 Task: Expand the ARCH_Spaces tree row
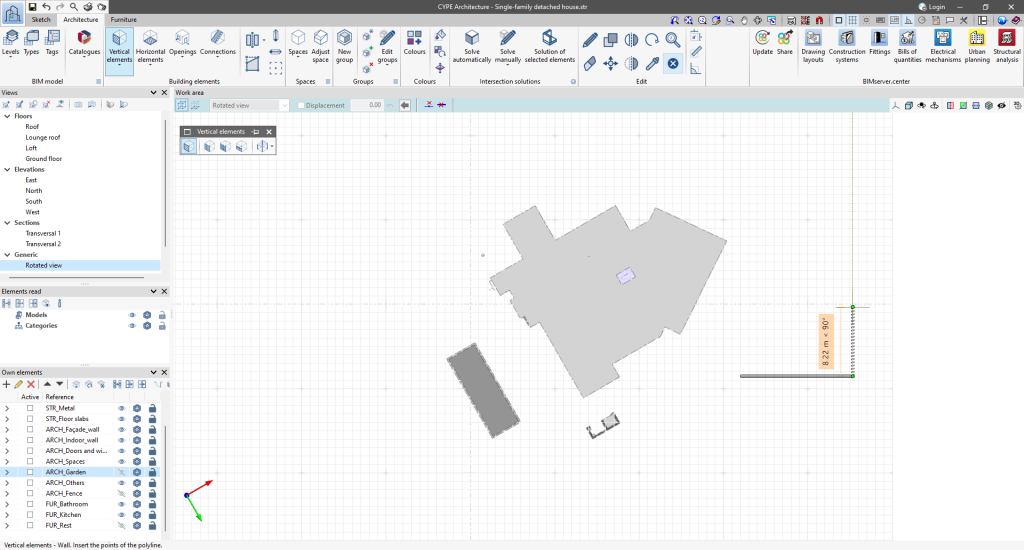tap(7, 461)
